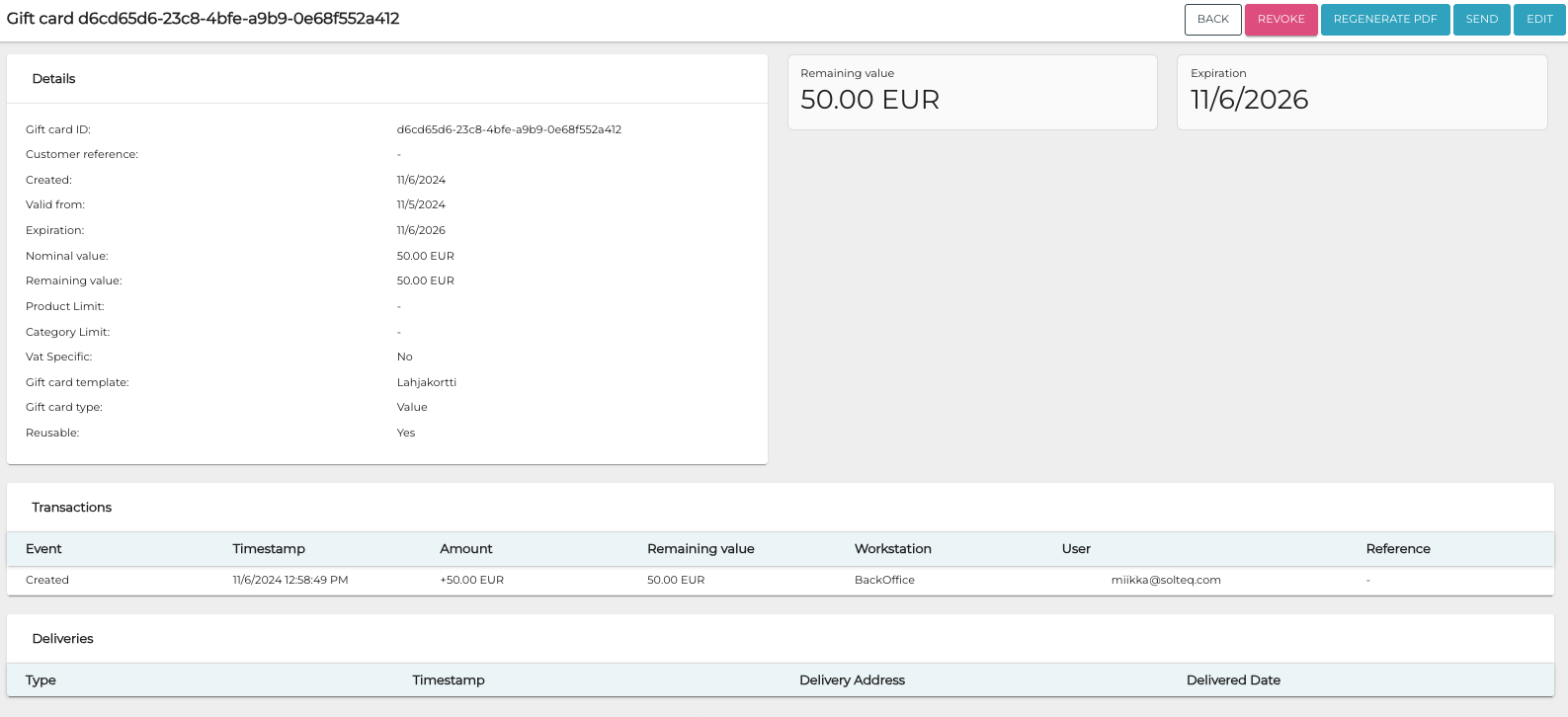This screenshot has width=1568, height=717.
Task: Click the Delivered Date column header
Action: tap(1232, 680)
